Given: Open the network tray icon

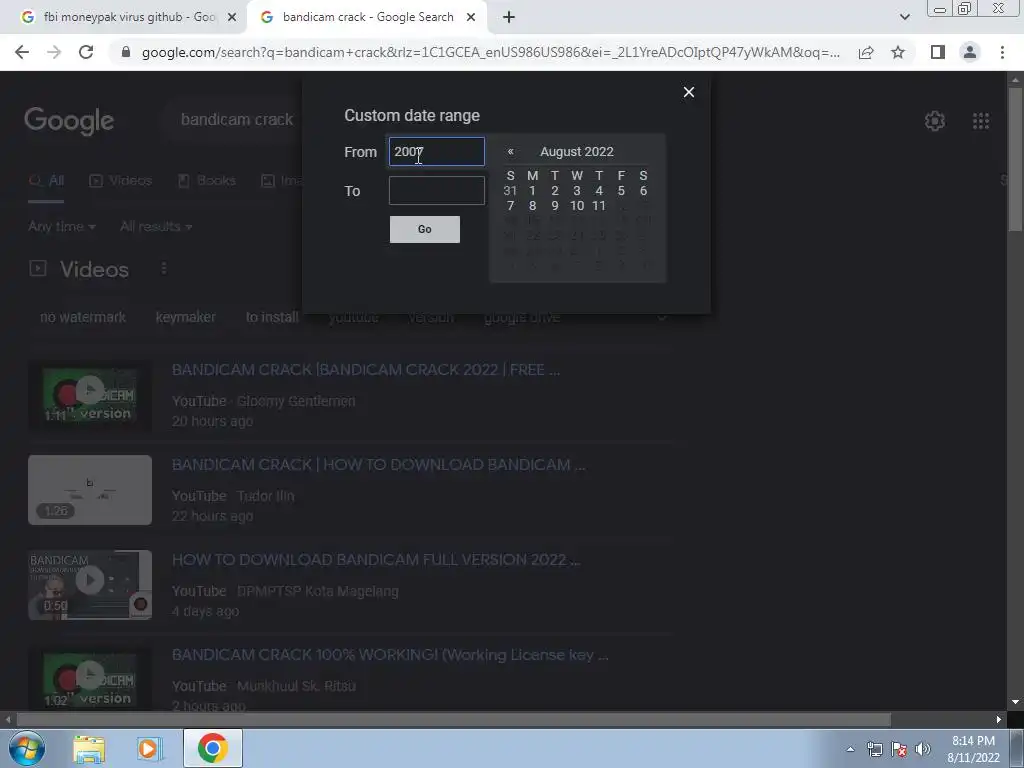Looking at the screenshot, I should click(874, 749).
